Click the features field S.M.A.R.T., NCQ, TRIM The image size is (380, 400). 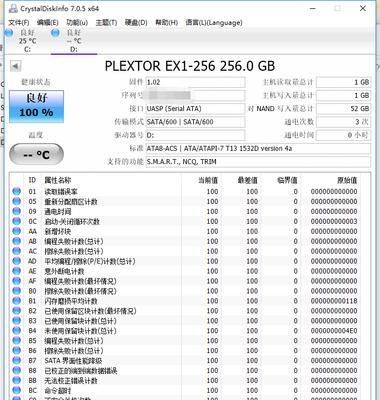click(258, 162)
